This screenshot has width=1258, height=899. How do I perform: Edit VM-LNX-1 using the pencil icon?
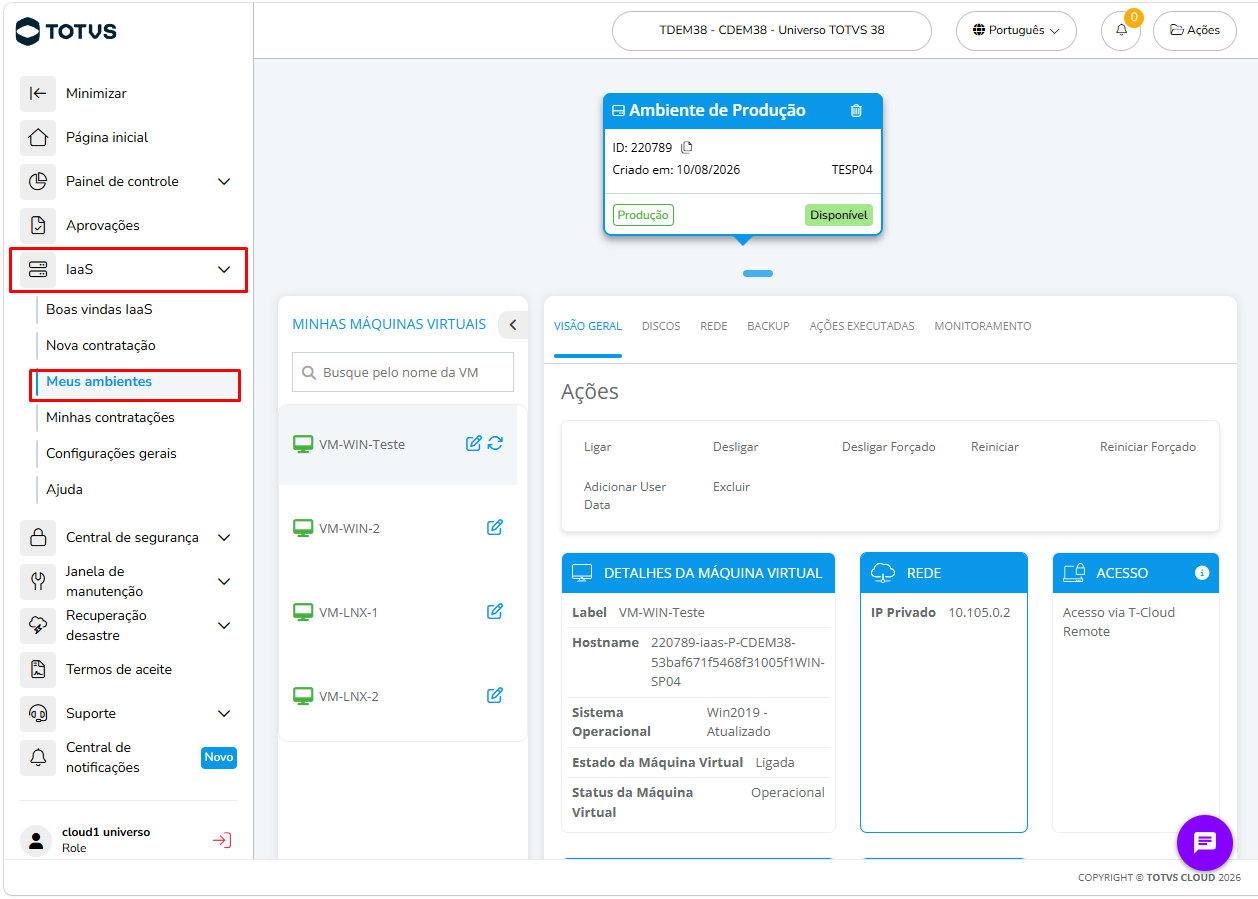495,611
